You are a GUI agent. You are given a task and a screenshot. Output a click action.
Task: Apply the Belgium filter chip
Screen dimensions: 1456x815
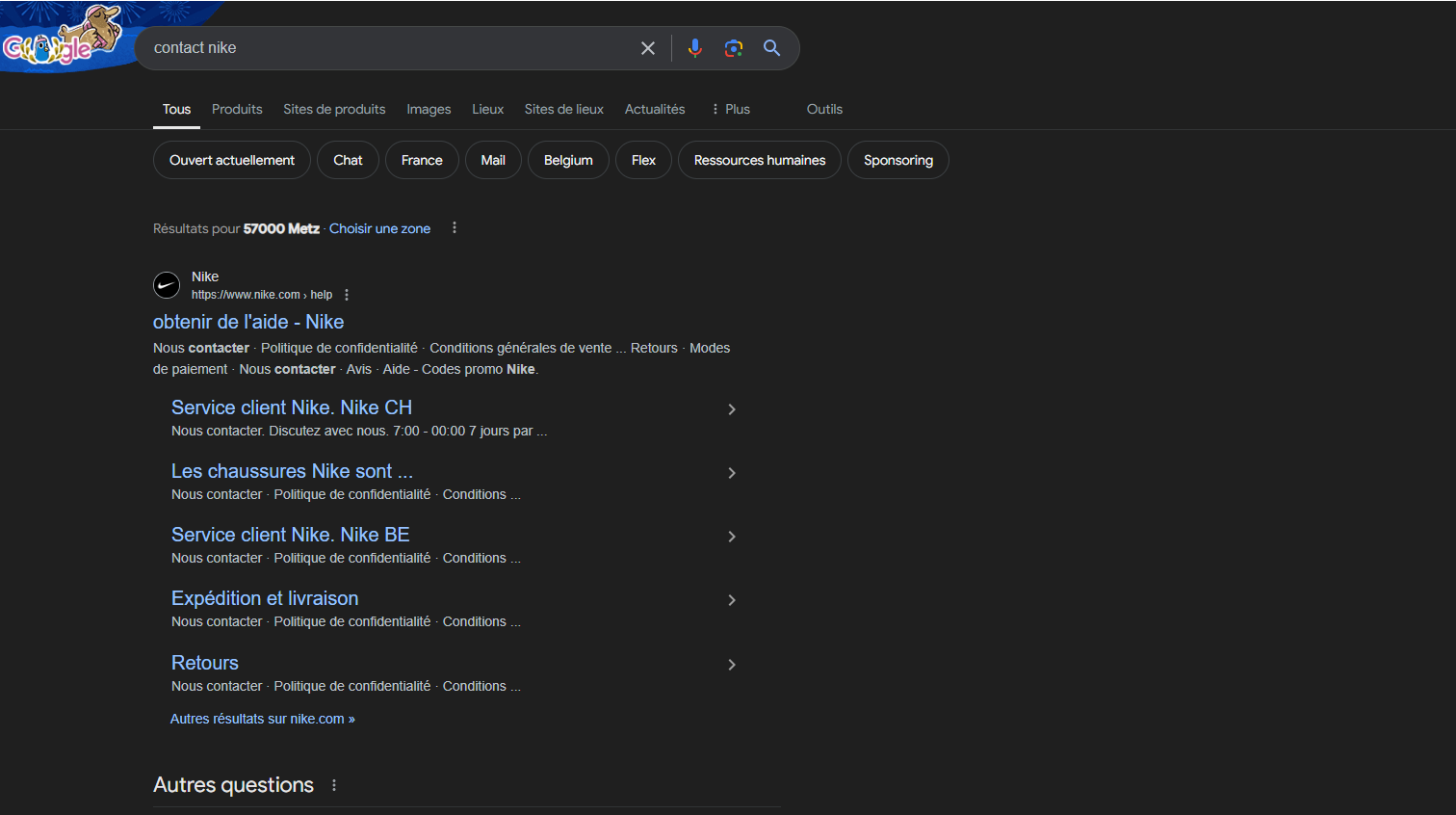568,160
